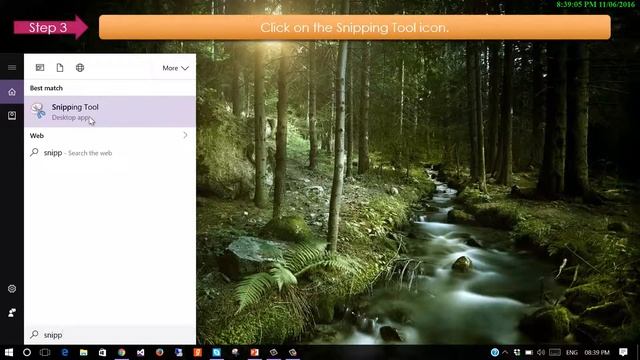The height and width of the screenshot is (360, 640).
Task: Select the "snipp - Search the web" suggestion
Action: pos(110,153)
